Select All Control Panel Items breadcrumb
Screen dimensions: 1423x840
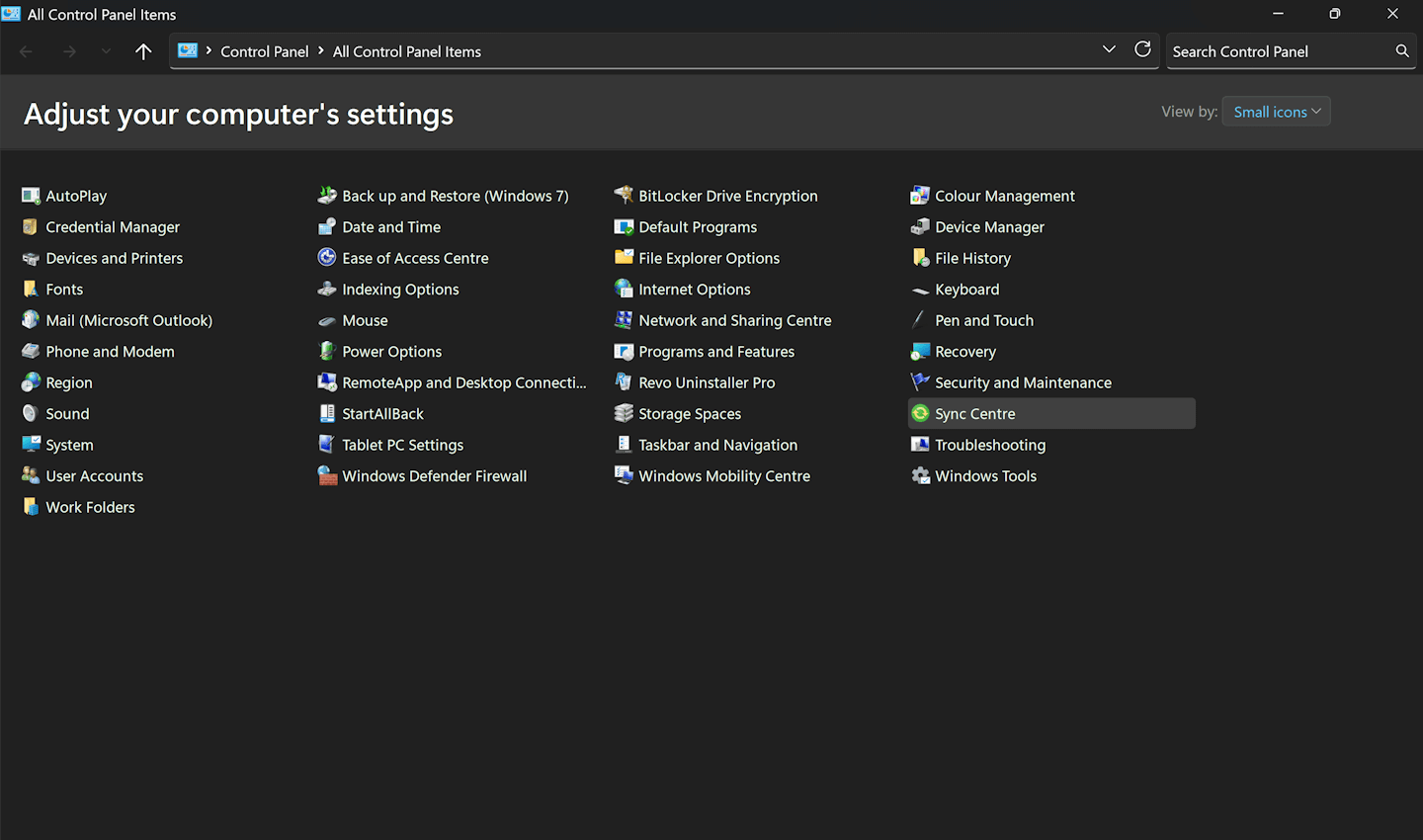(x=406, y=50)
